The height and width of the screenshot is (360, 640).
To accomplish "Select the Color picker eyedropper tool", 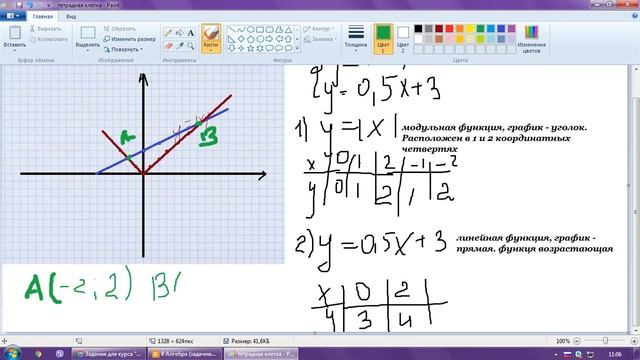I will point(180,46).
